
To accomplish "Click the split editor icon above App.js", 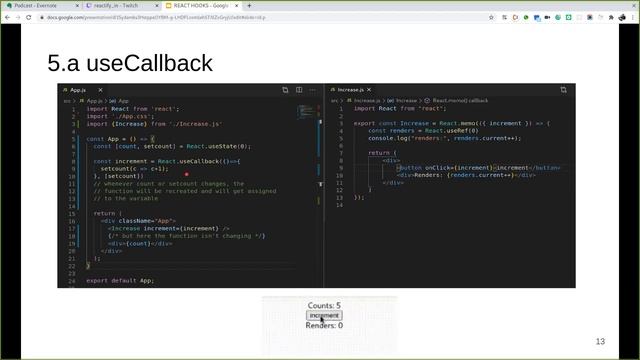I will 299,90.
